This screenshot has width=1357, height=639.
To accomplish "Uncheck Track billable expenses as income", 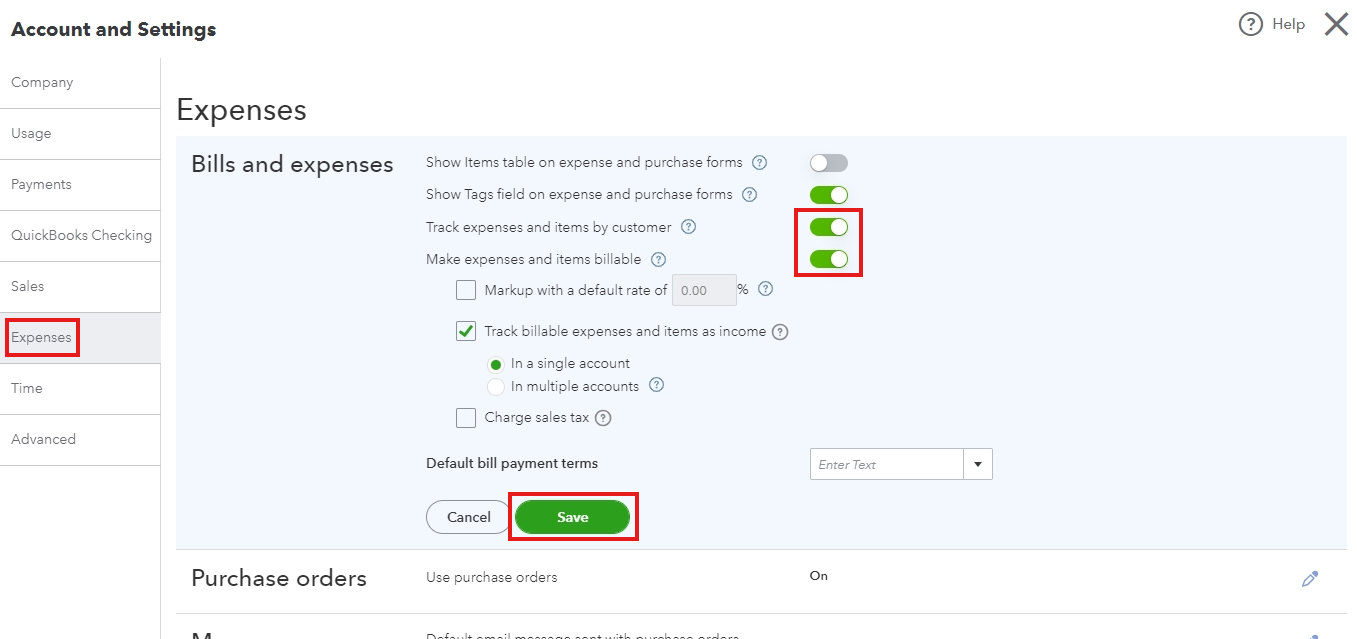I will click(466, 331).
